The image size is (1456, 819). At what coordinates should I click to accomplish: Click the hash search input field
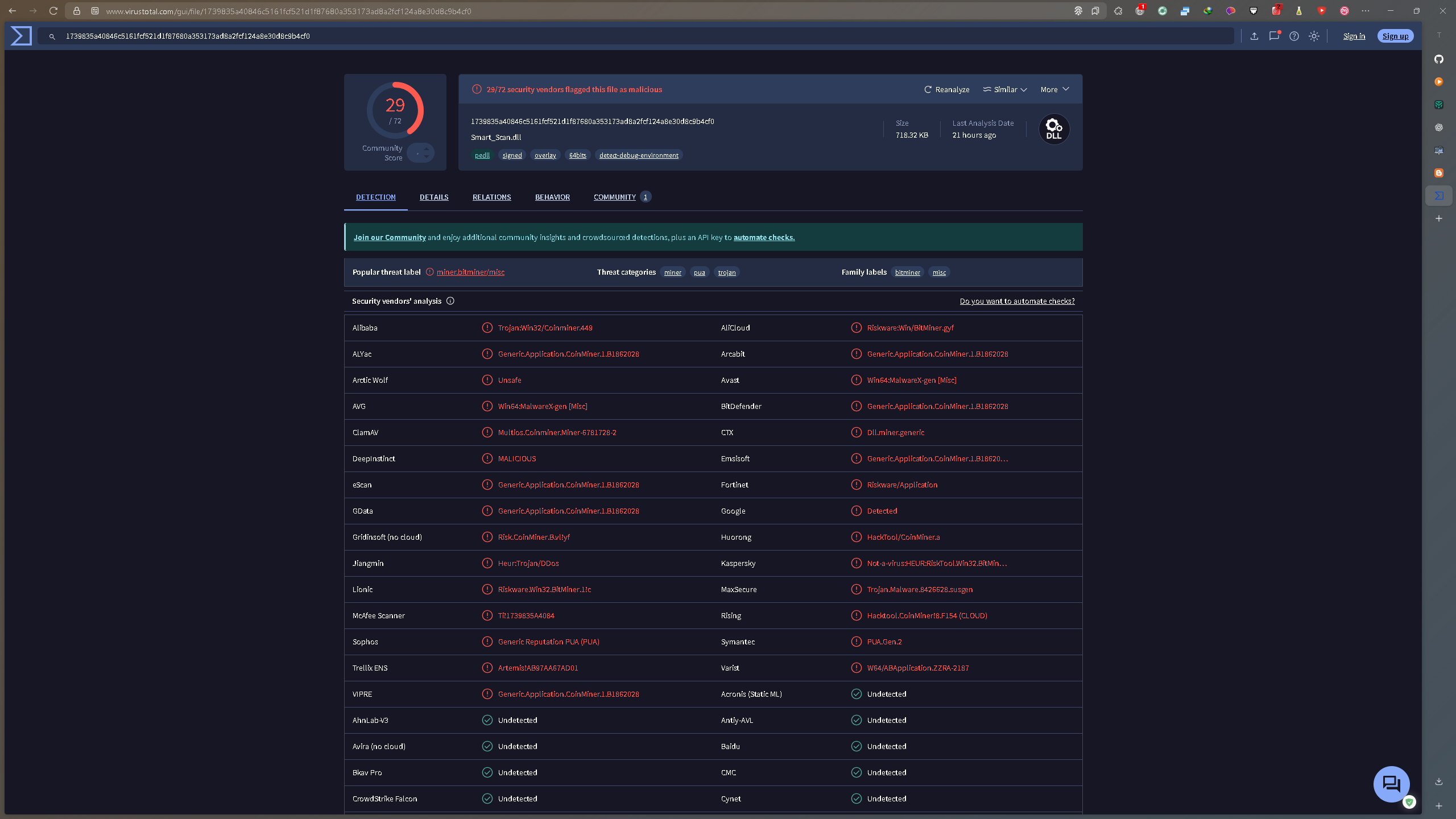(626, 36)
